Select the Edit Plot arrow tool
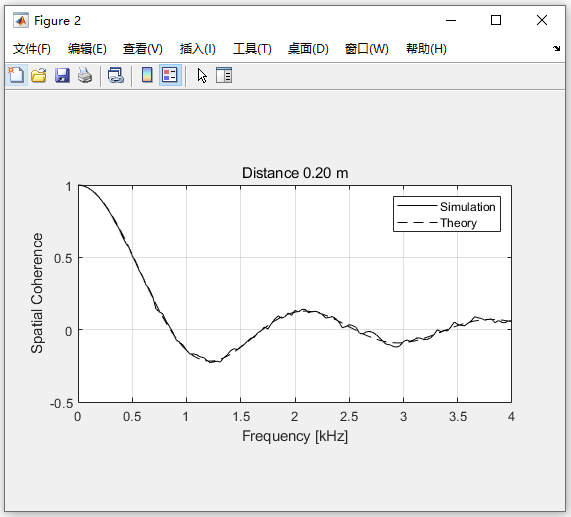This screenshot has width=571, height=517. coord(202,75)
